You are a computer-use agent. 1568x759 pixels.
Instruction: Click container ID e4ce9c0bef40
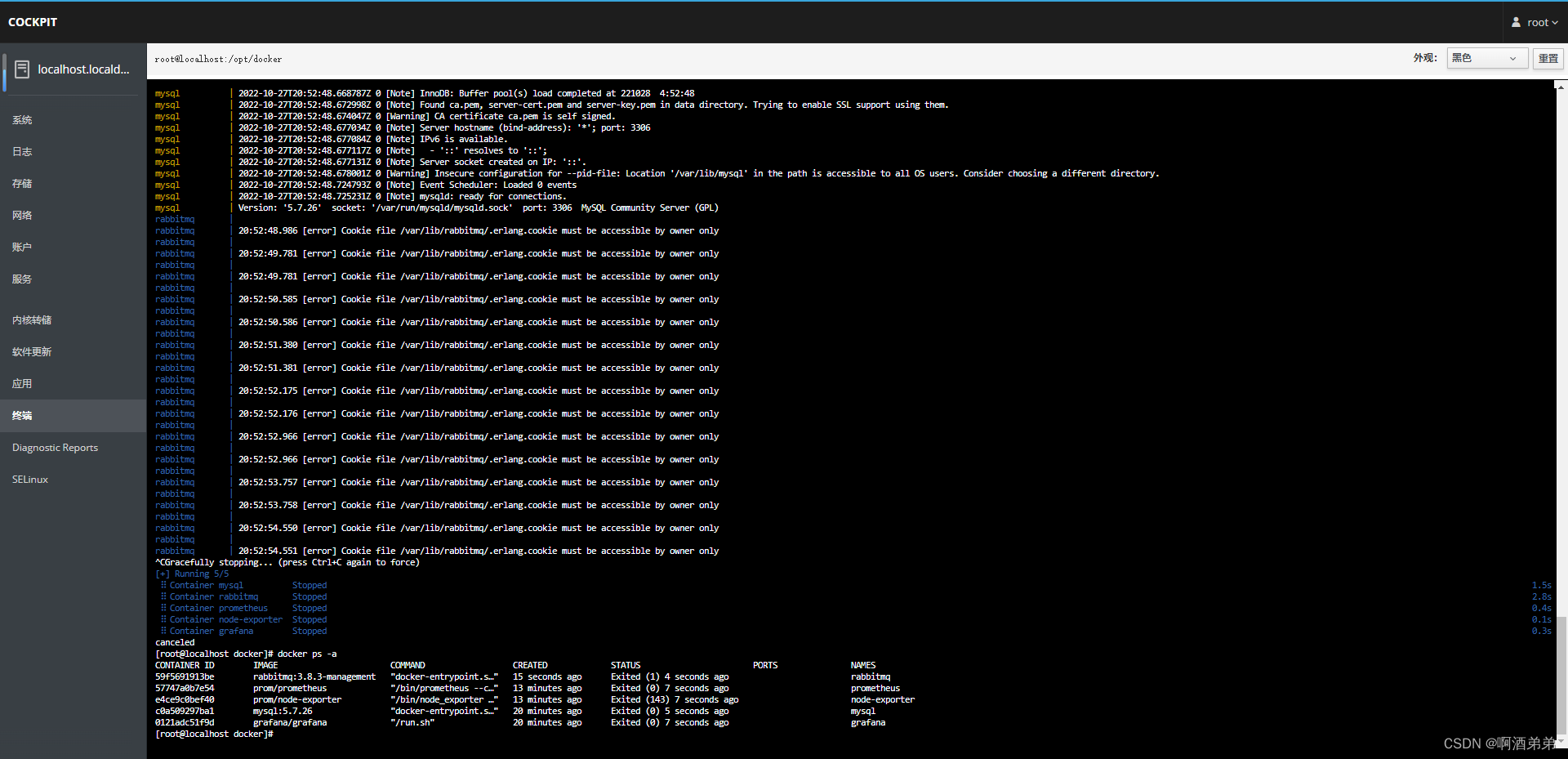(185, 699)
